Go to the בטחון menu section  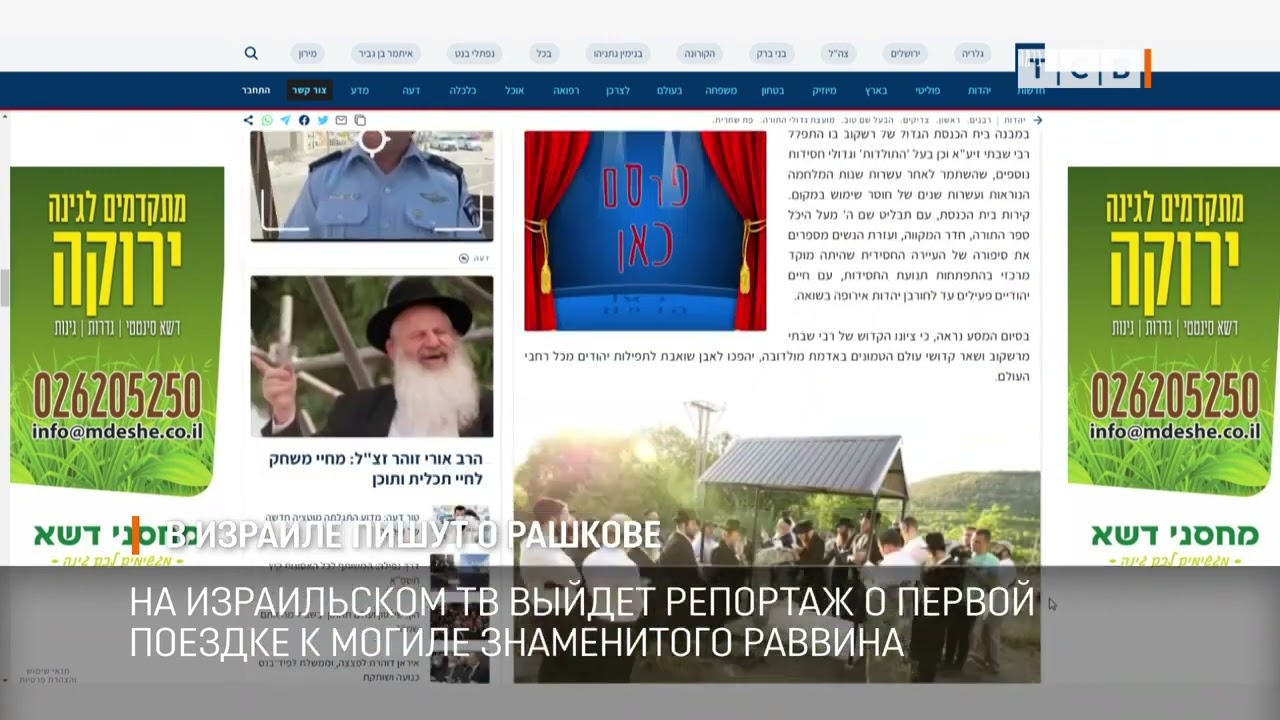[x=772, y=90]
